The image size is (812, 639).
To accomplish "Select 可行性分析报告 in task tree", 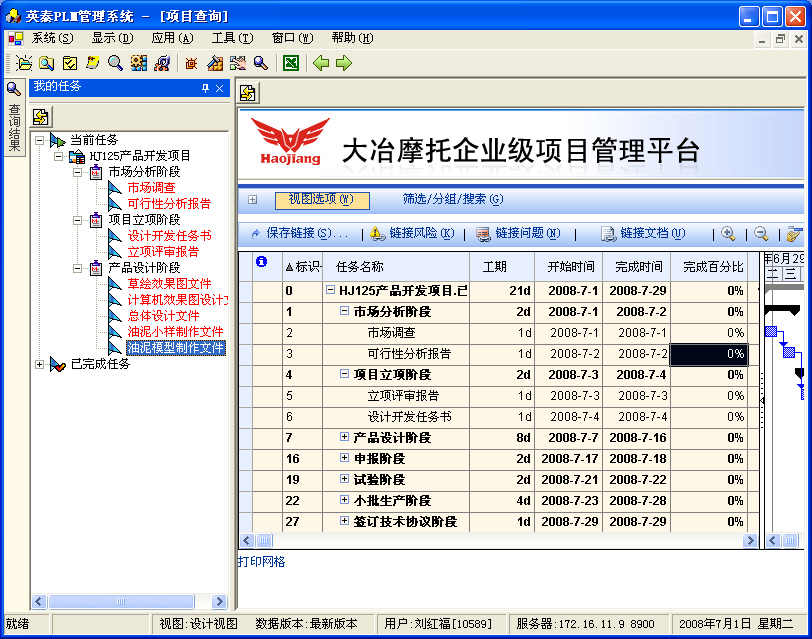I will (169, 204).
